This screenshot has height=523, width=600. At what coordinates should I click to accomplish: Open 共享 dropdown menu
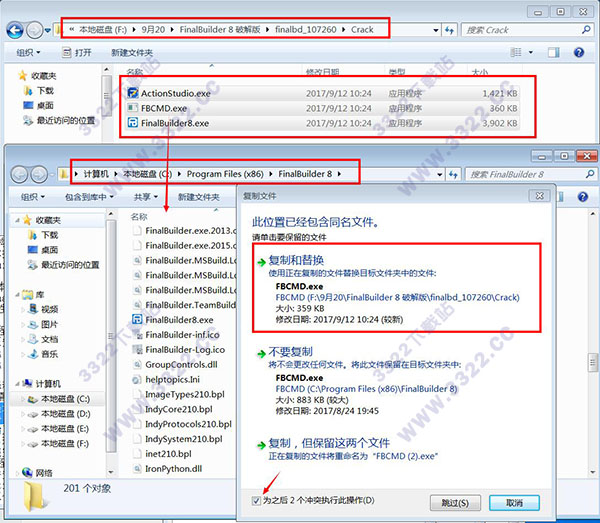pos(146,197)
